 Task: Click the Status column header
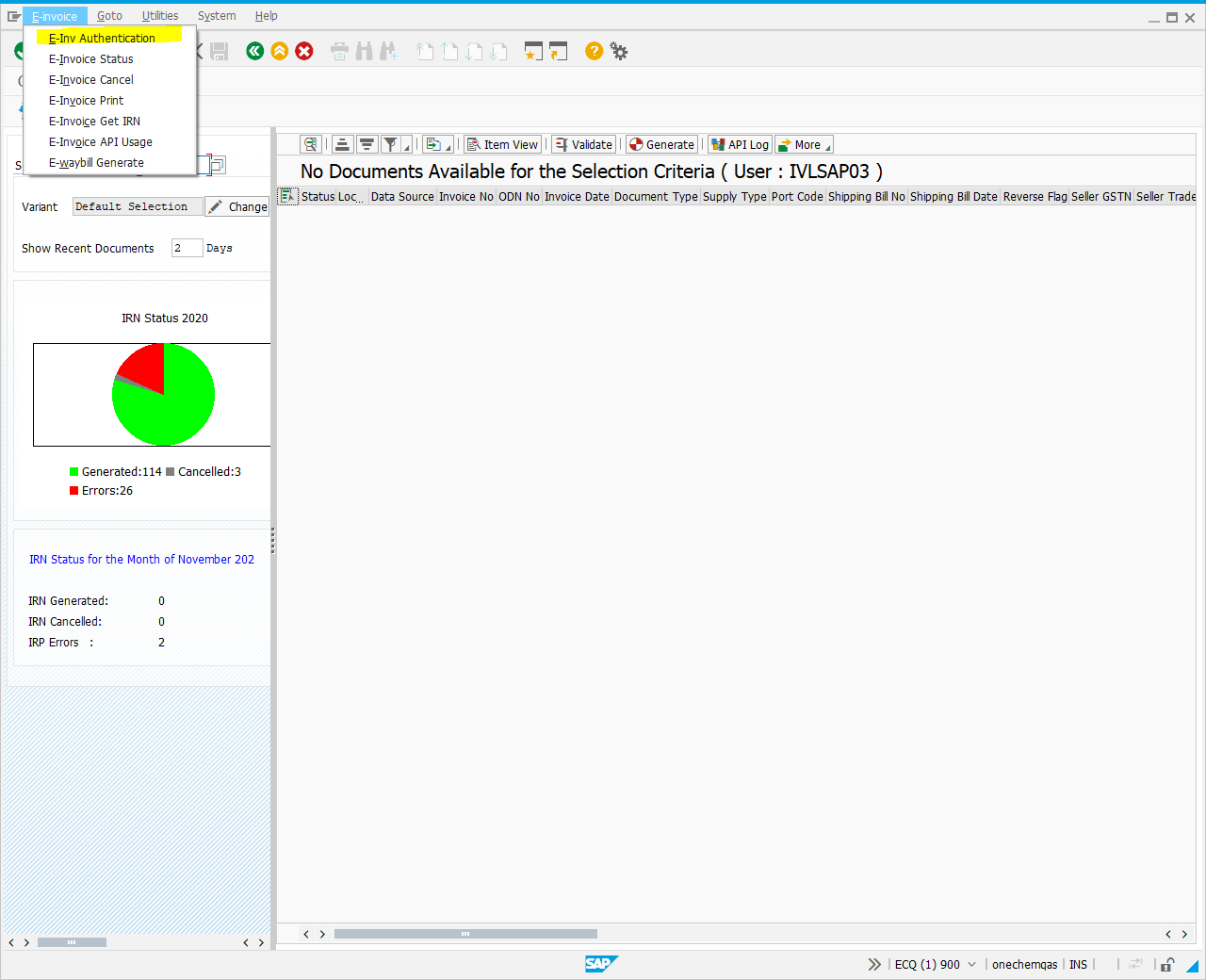click(318, 196)
